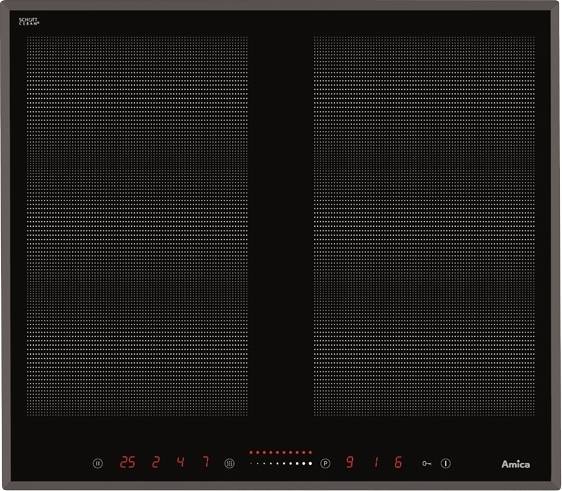This screenshot has width=562, height=491.
Task: Tap the main power on/off icon
Action: click(x=446, y=463)
